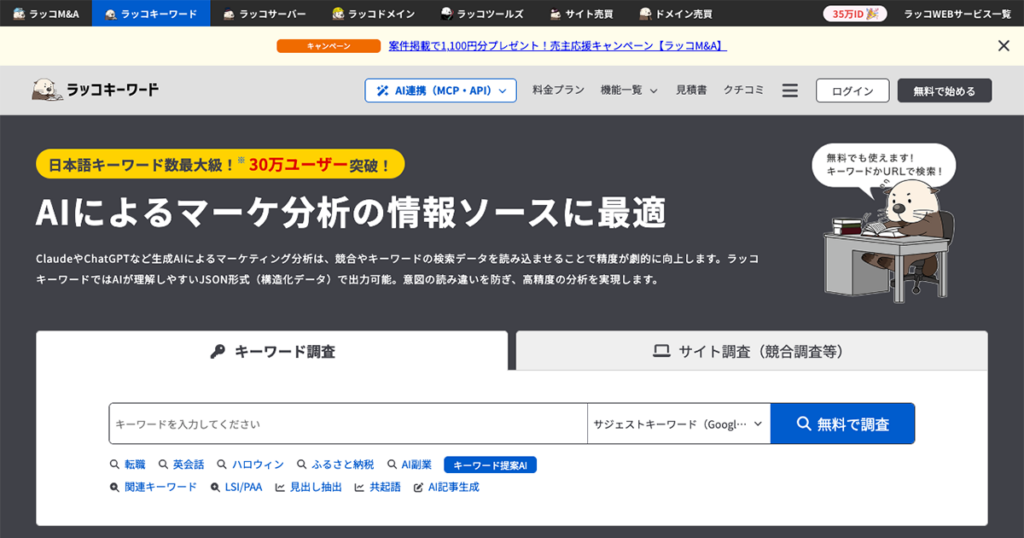Switch to the キーワード調査 tab

click(x=272, y=351)
